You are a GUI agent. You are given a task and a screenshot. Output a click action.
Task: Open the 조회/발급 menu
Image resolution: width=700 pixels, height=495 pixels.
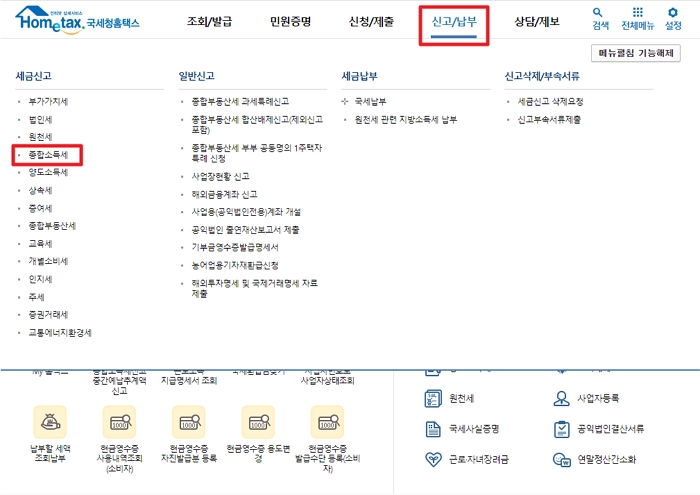[209, 21]
